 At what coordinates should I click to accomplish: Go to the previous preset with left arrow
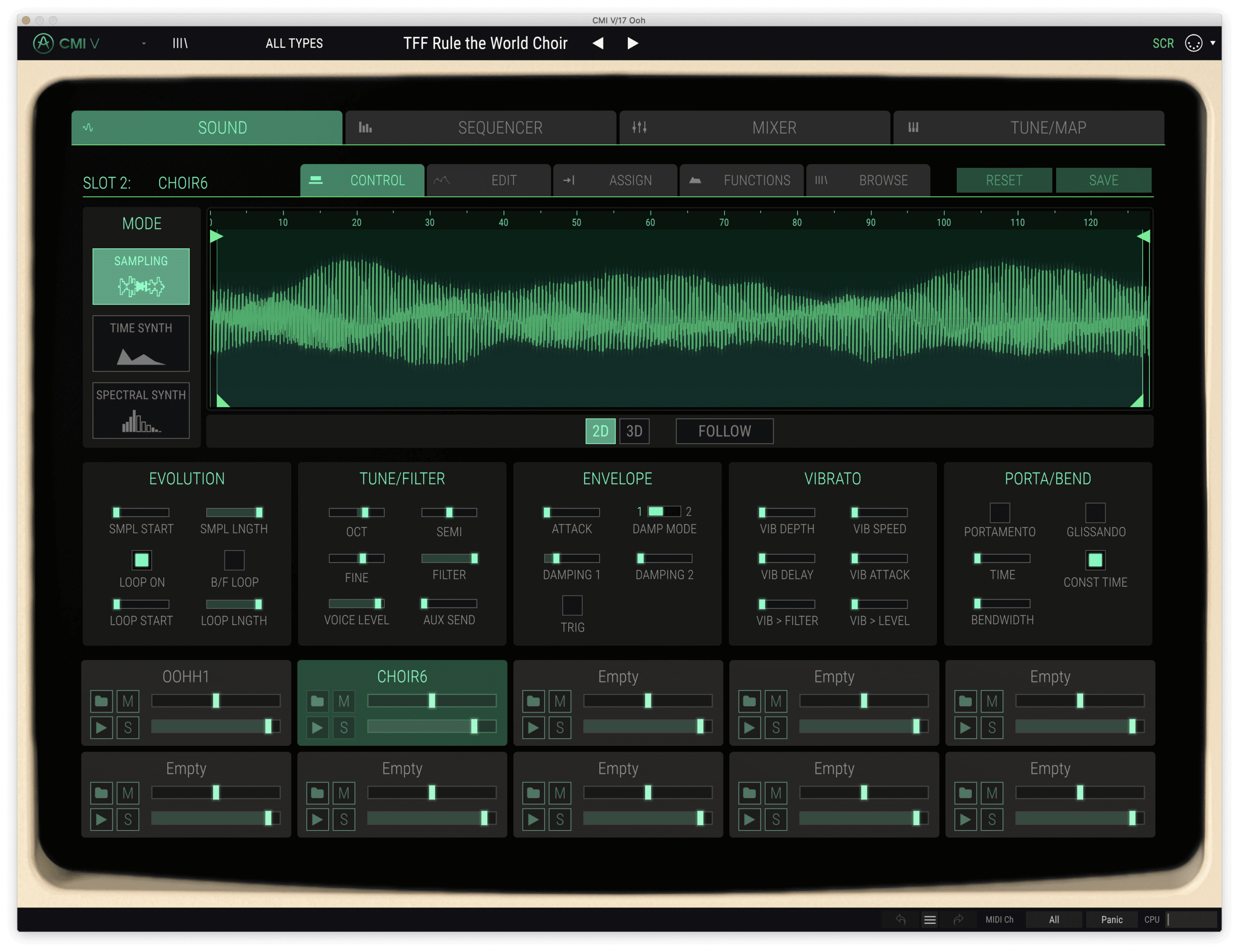click(598, 43)
